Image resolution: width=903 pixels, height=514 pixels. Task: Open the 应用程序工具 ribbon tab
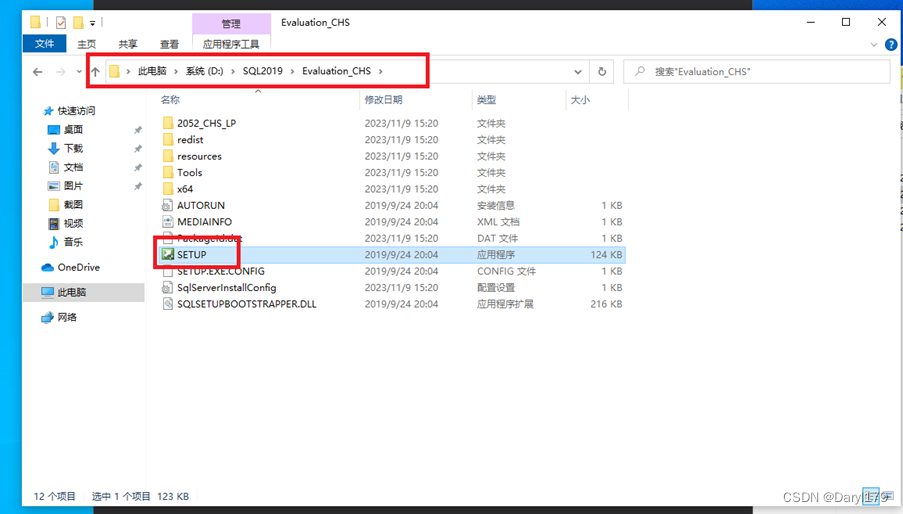click(x=231, y=44)
